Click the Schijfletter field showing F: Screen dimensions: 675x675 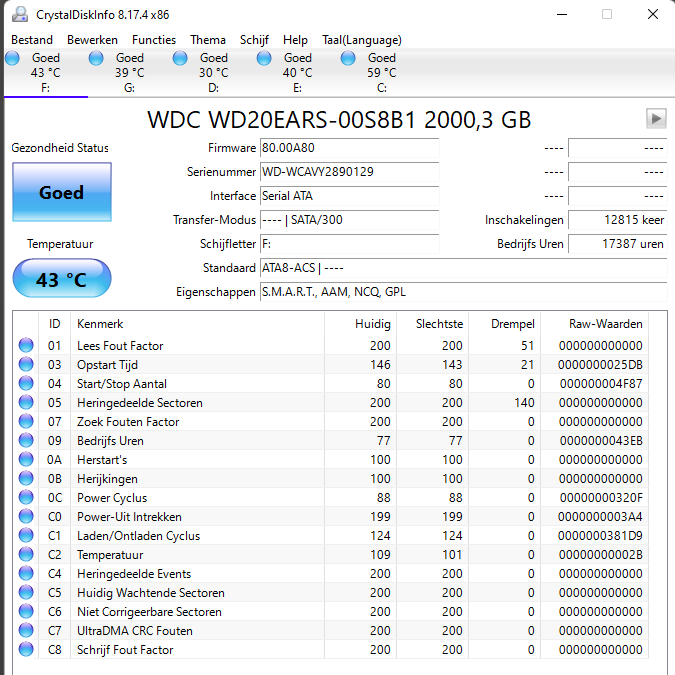[350, 244]
